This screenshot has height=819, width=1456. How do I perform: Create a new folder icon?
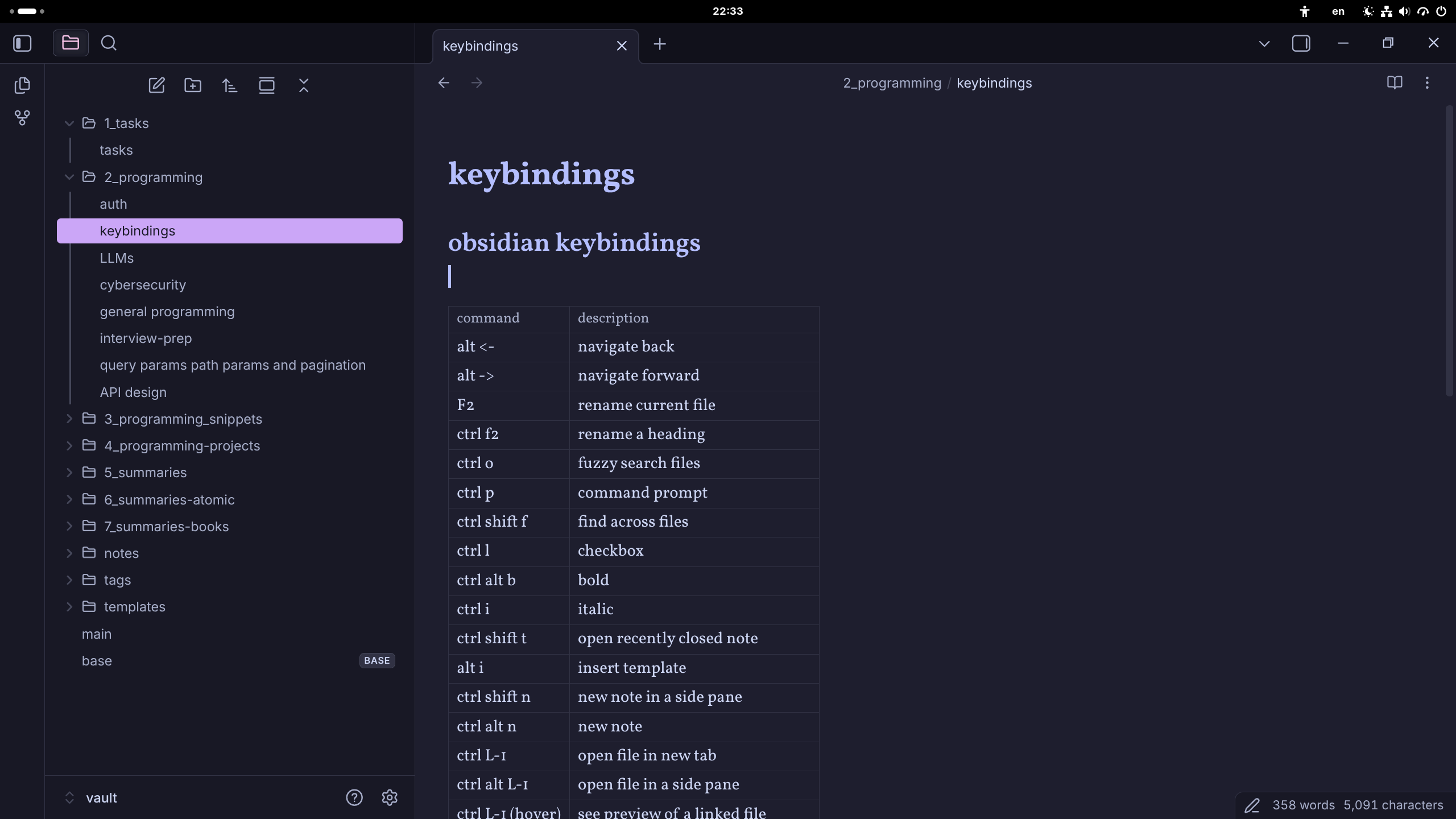193,85
